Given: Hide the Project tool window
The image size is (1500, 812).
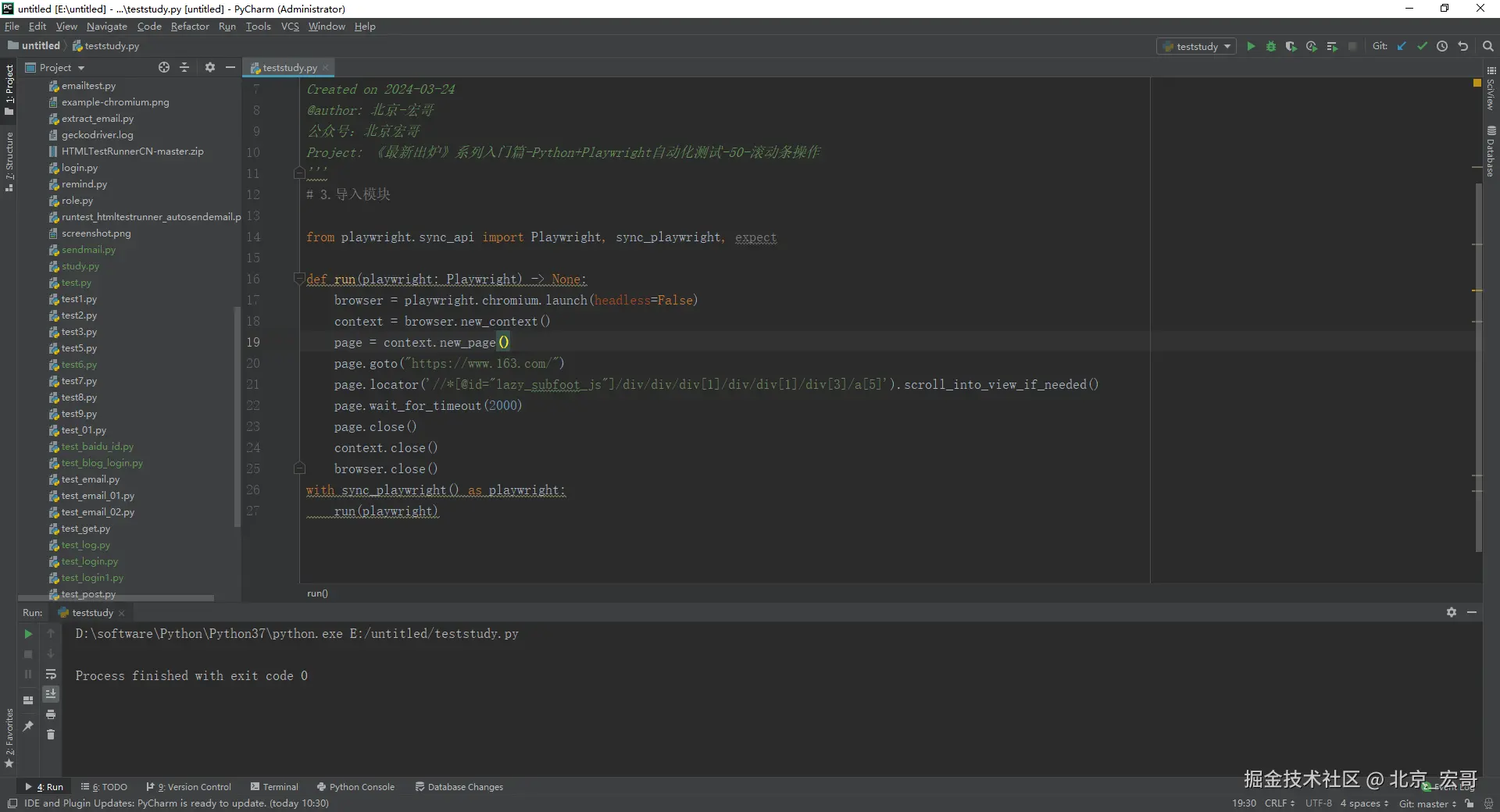Looking at the screenshot, I should click(230, 68).
